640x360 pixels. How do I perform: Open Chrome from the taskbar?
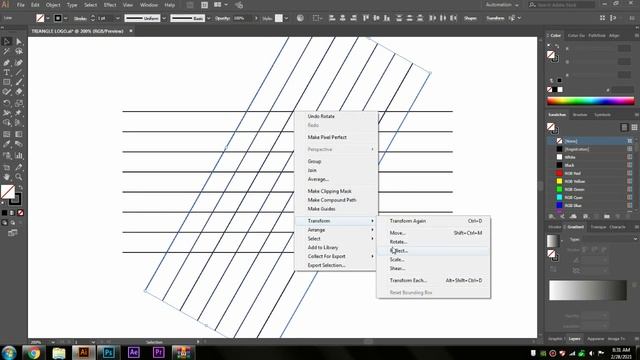[x=33, y=352]
